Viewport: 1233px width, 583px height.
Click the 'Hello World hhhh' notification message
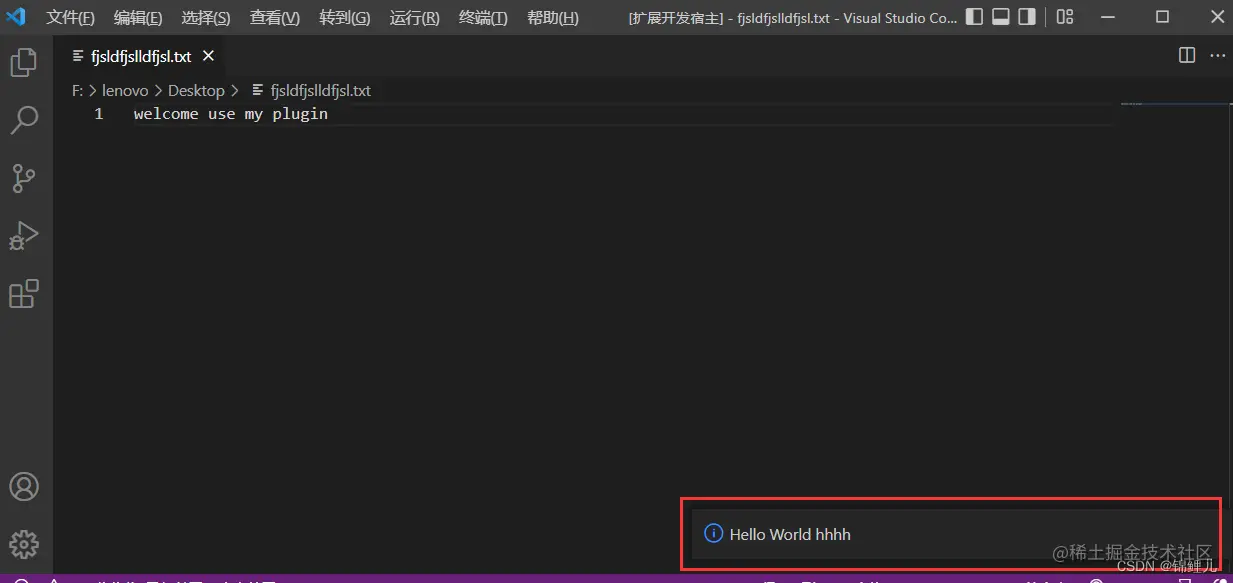click(790, 534)
